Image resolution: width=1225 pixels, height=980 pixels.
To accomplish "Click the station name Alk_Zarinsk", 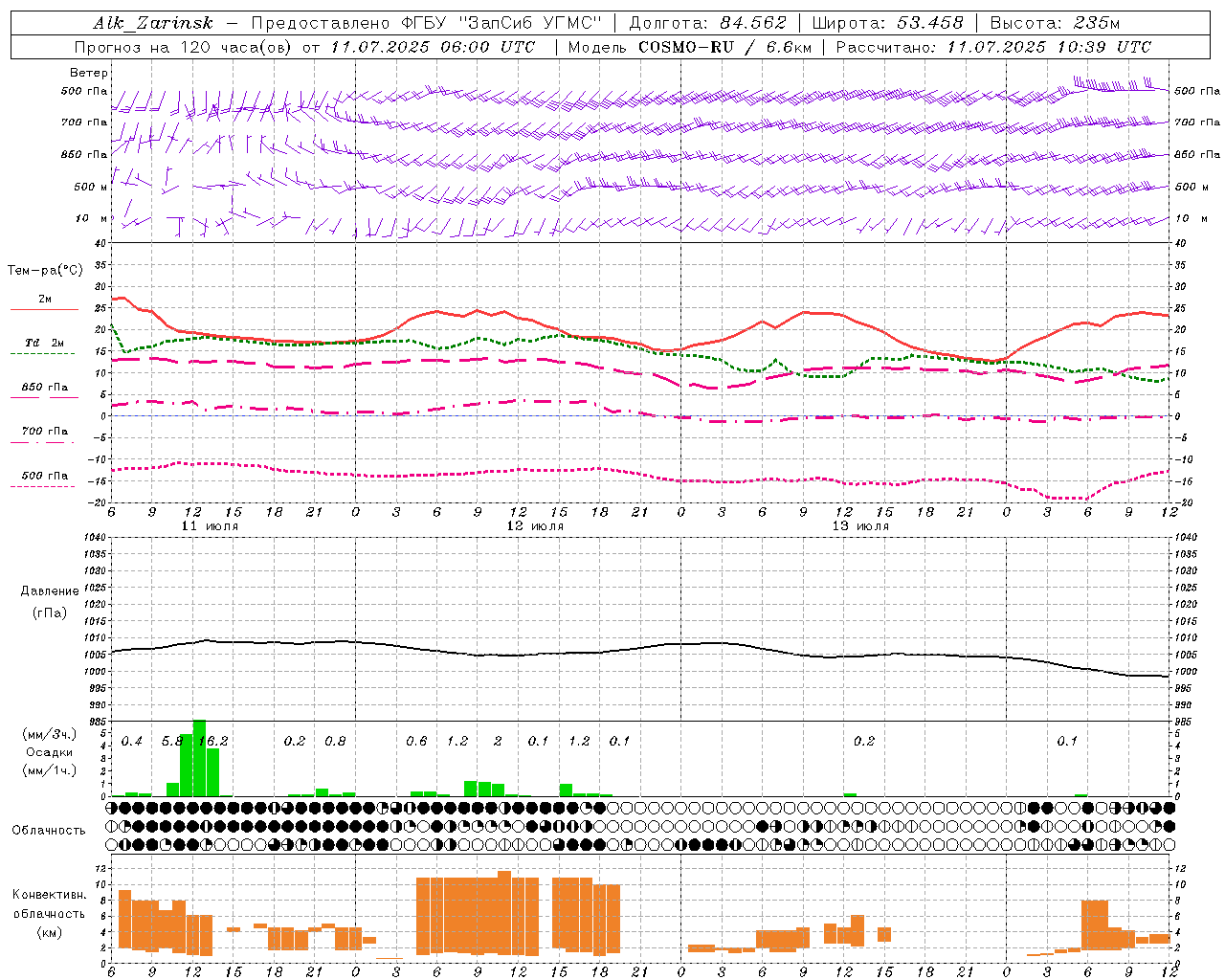I will click(x=153, y=23).
